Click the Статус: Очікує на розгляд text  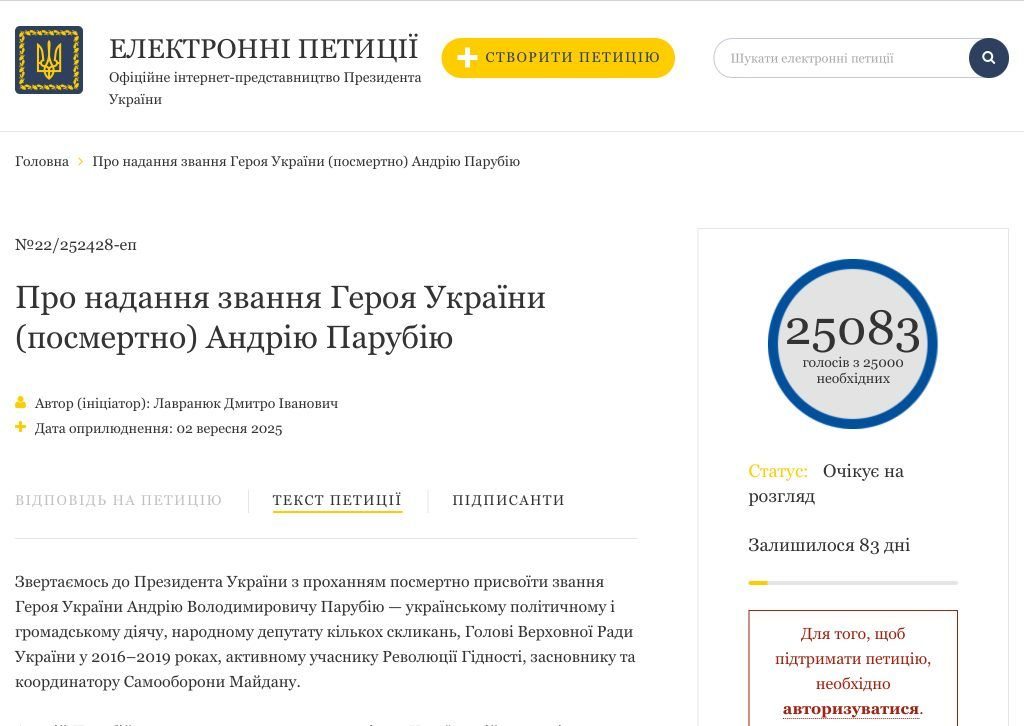tap(826, 483)
